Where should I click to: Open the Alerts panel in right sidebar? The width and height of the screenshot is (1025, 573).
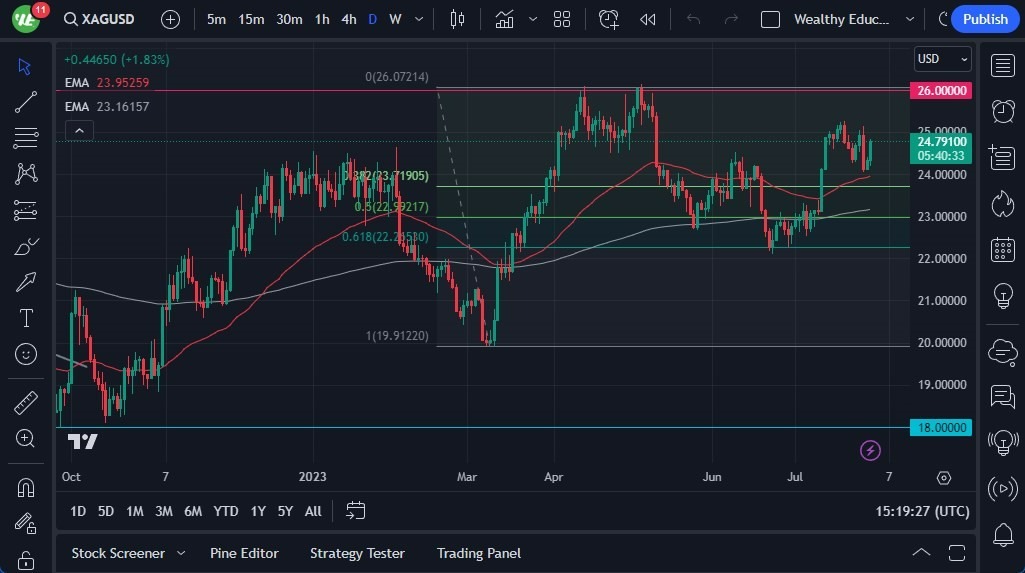[x=1002, y=110]
